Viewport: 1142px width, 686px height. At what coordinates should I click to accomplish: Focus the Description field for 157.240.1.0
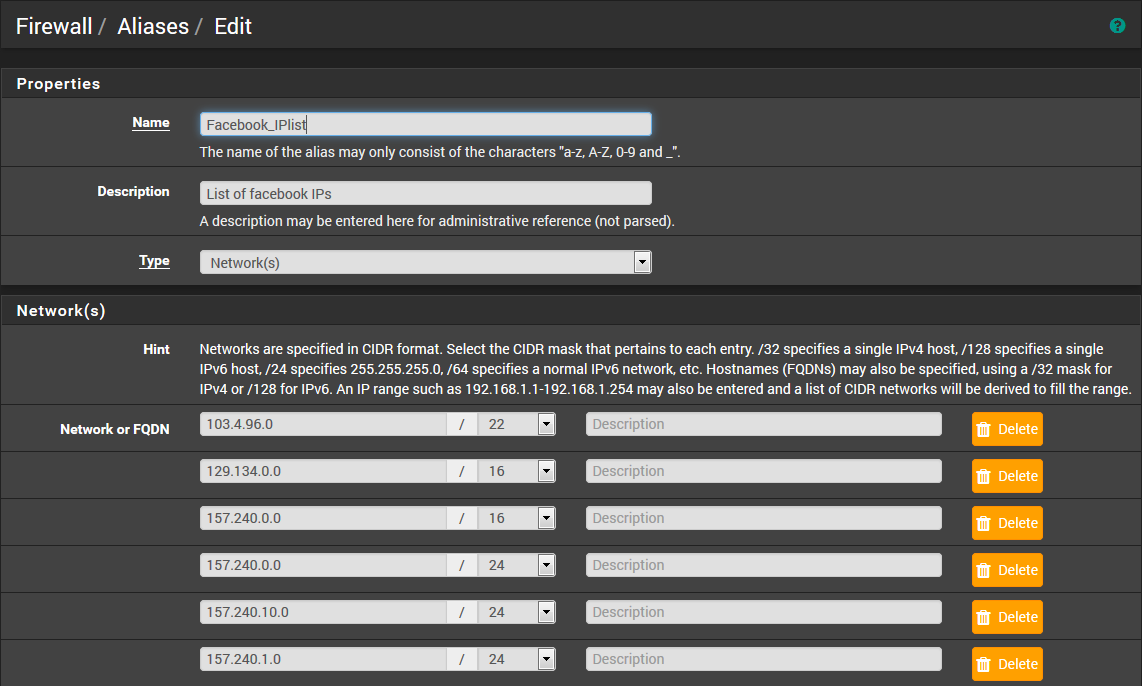click(764, 659)
